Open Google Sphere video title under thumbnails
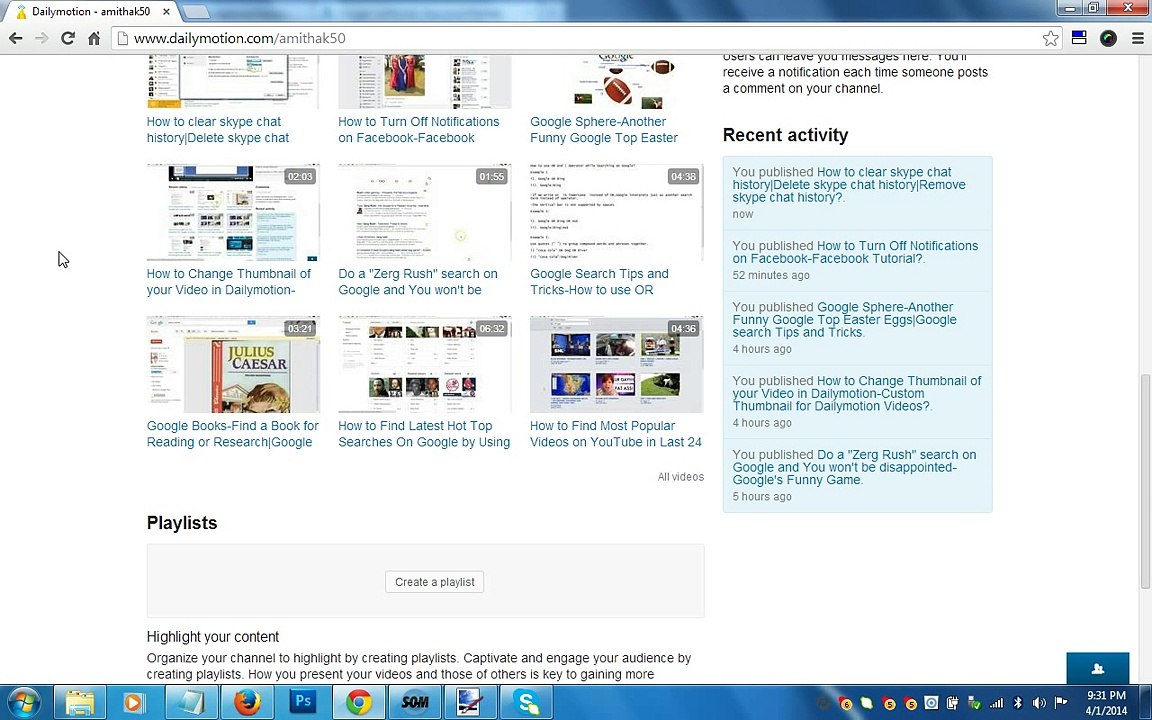The image size is (1152, 720). 604,130
